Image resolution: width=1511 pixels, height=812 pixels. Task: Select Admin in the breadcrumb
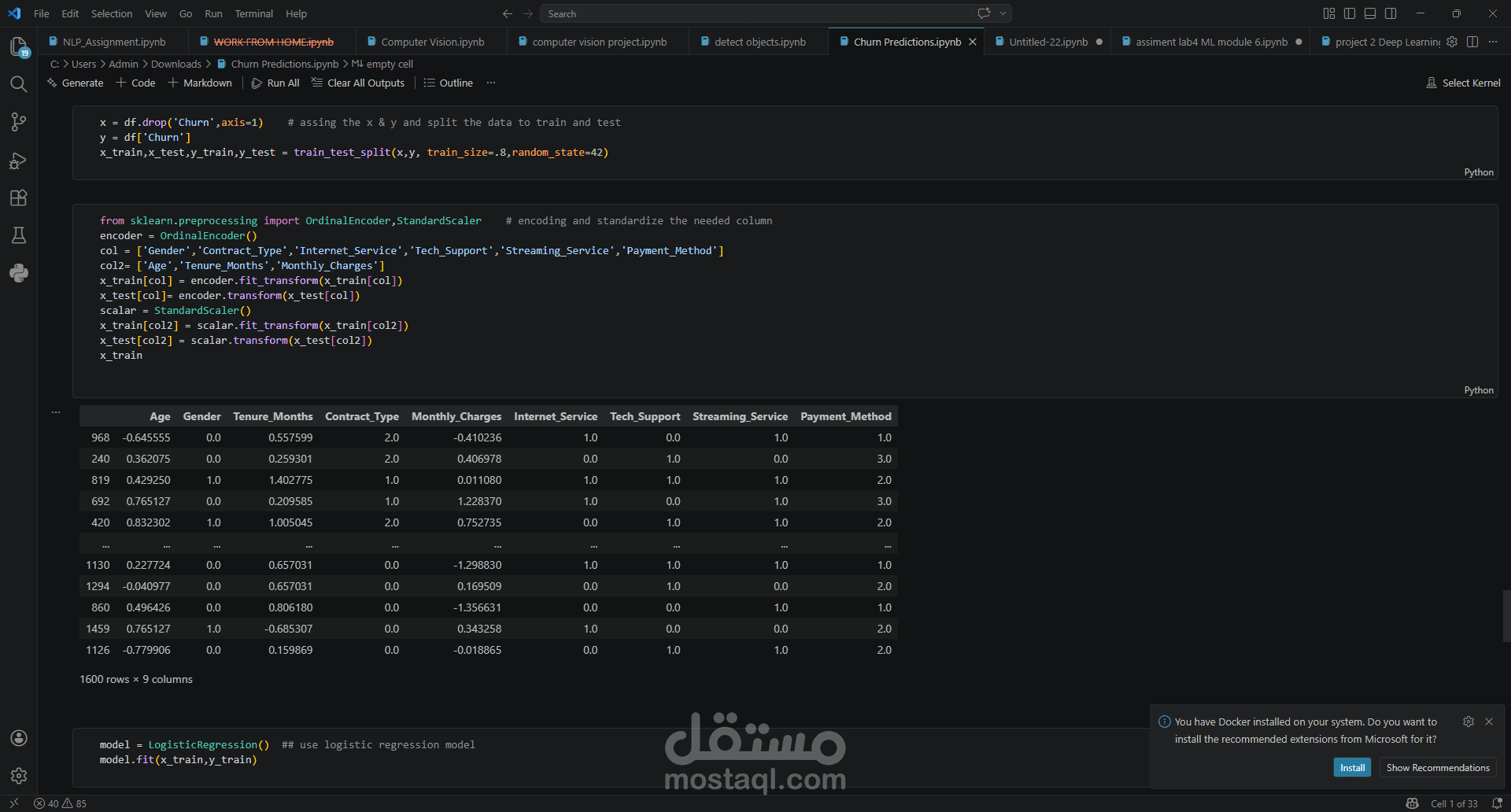124,64
